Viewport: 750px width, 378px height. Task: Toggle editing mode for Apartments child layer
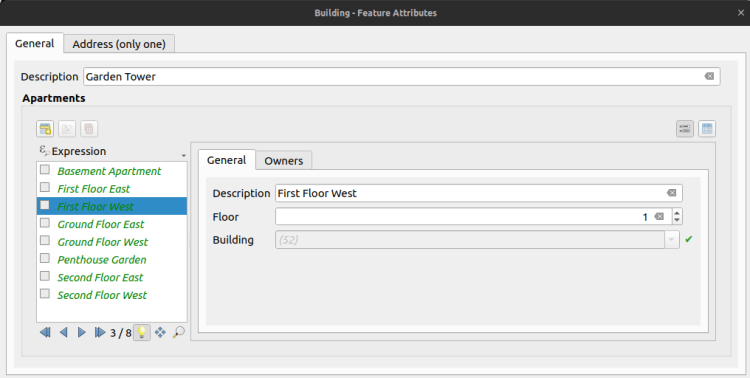point(45,129)
